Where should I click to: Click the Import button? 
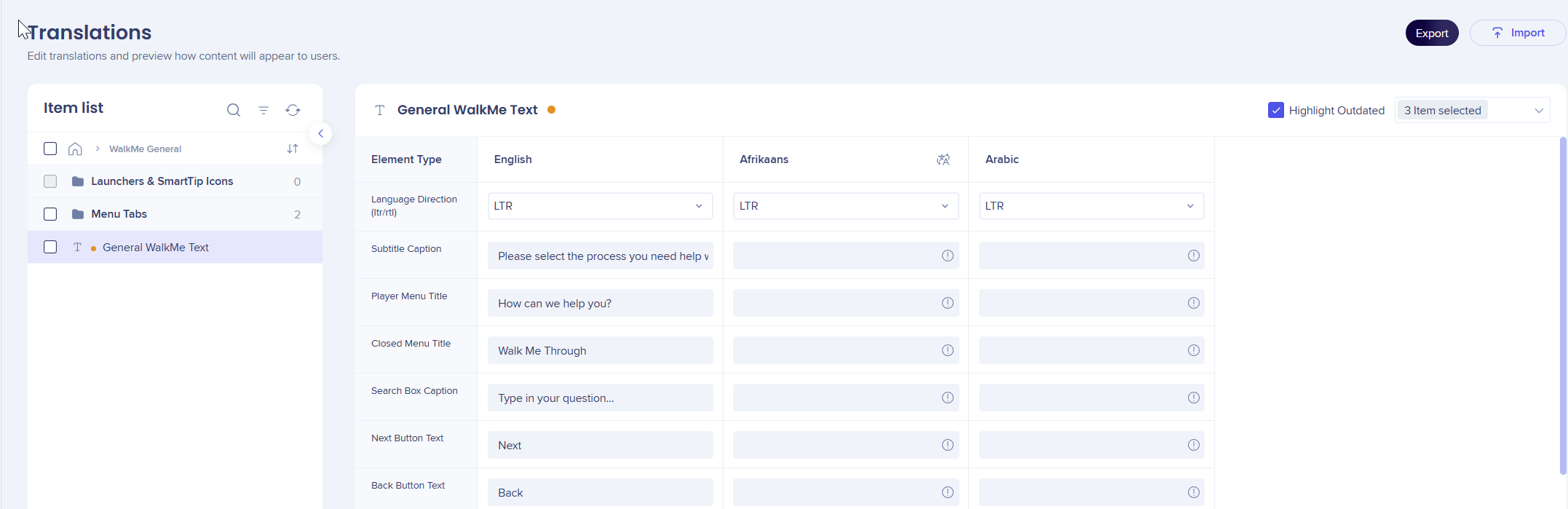1518,33
